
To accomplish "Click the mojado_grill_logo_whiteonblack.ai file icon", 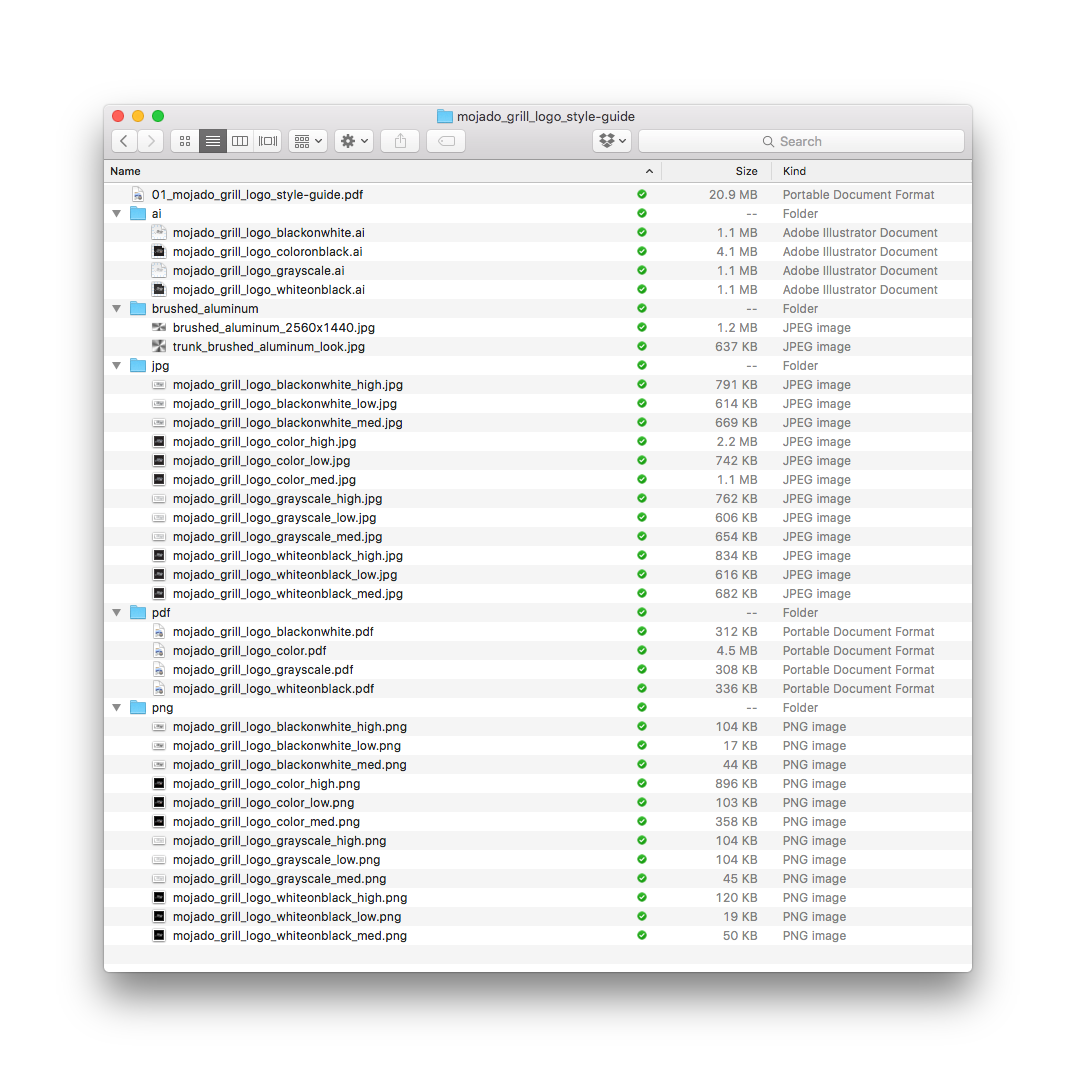I will click(159, 290).
